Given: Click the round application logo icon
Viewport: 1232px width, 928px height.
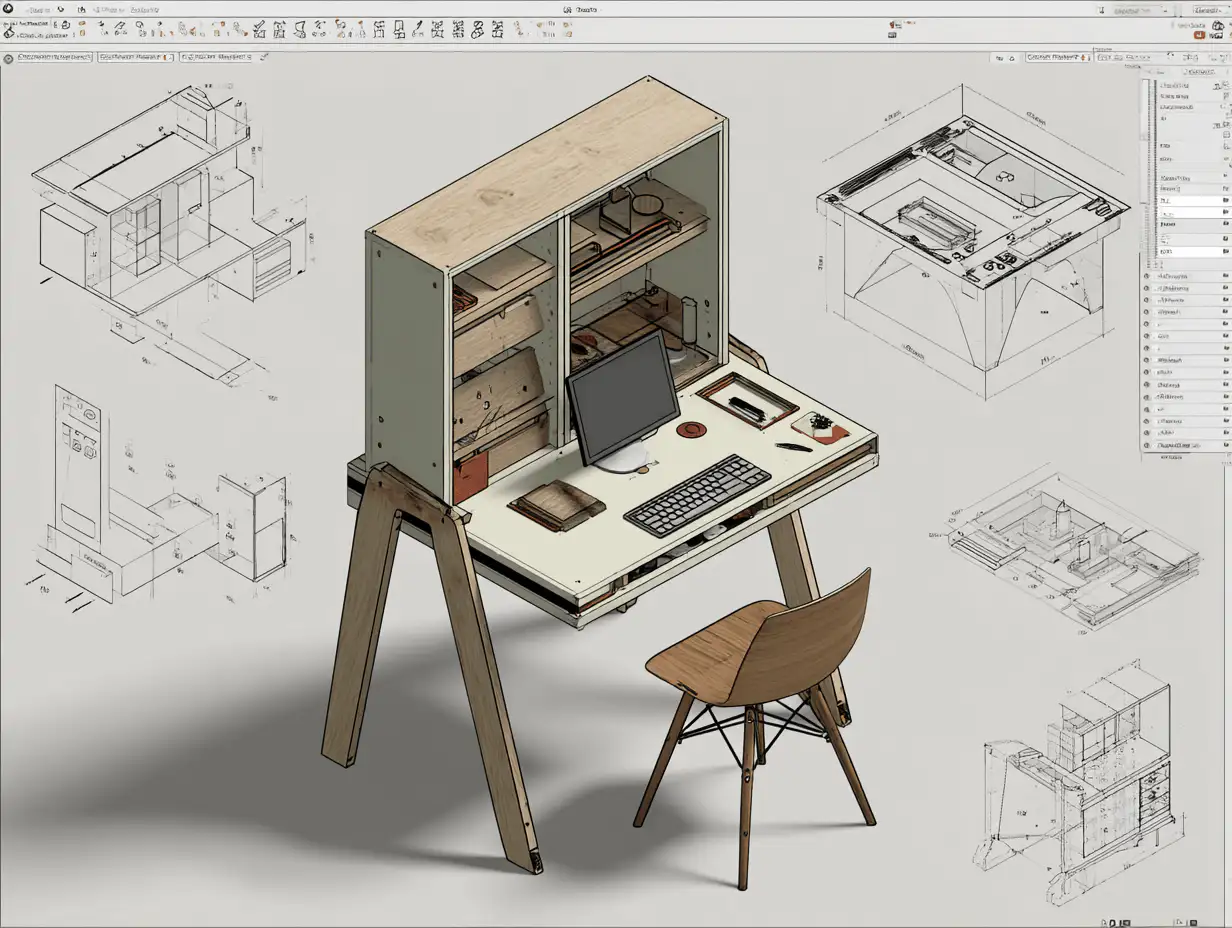Looking at the screenshot, I should [8, 9].
